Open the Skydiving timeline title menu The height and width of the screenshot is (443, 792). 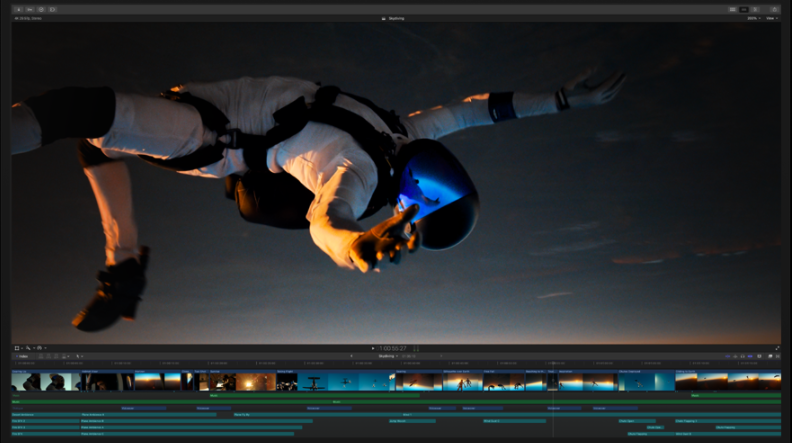[x=388, y=356]
